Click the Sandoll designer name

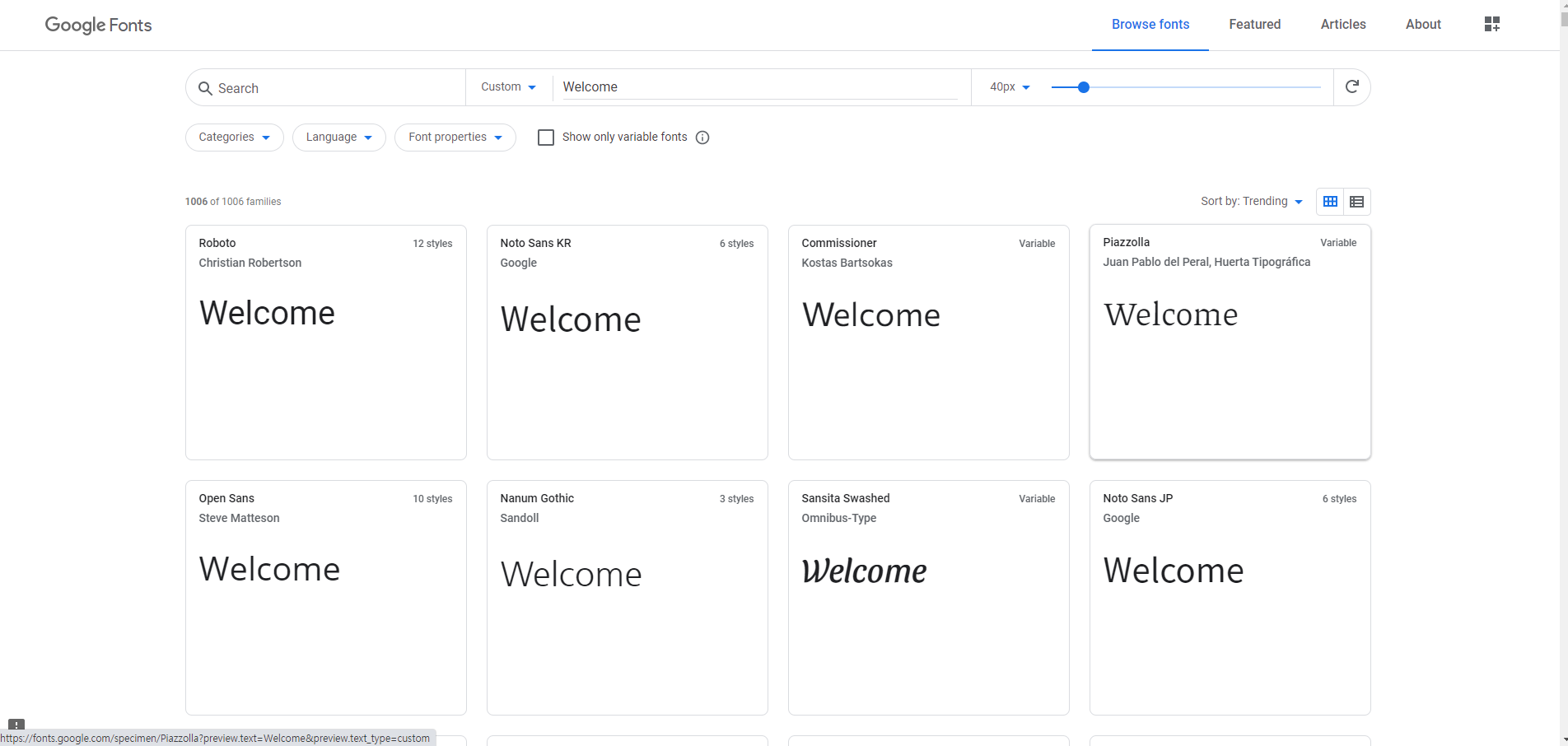[x=520, y=518]
